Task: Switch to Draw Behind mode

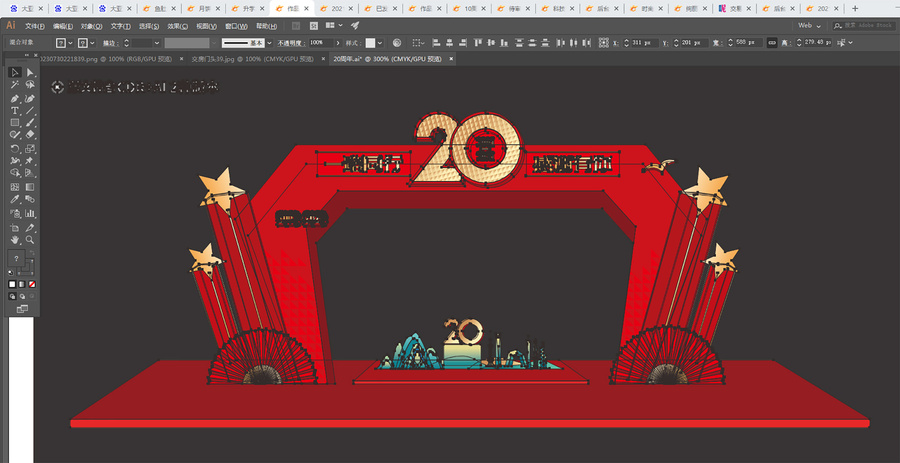Action: click(x=22, y=296)
